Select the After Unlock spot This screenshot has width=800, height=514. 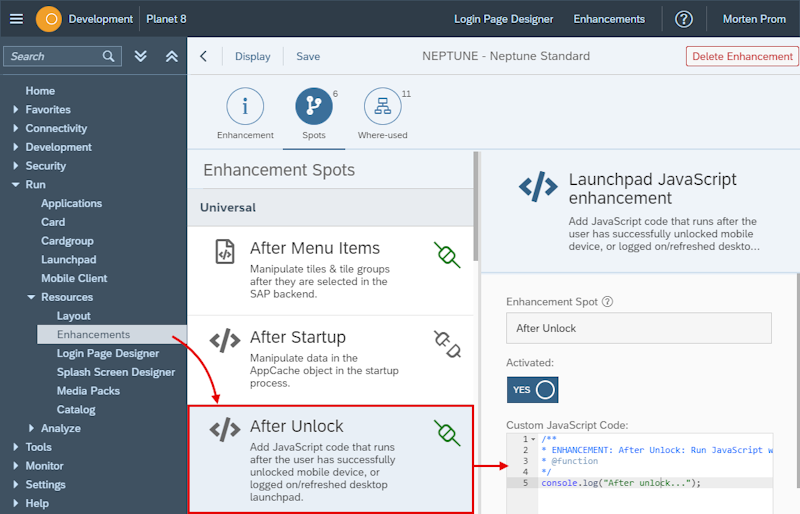[x=331, y=459]
